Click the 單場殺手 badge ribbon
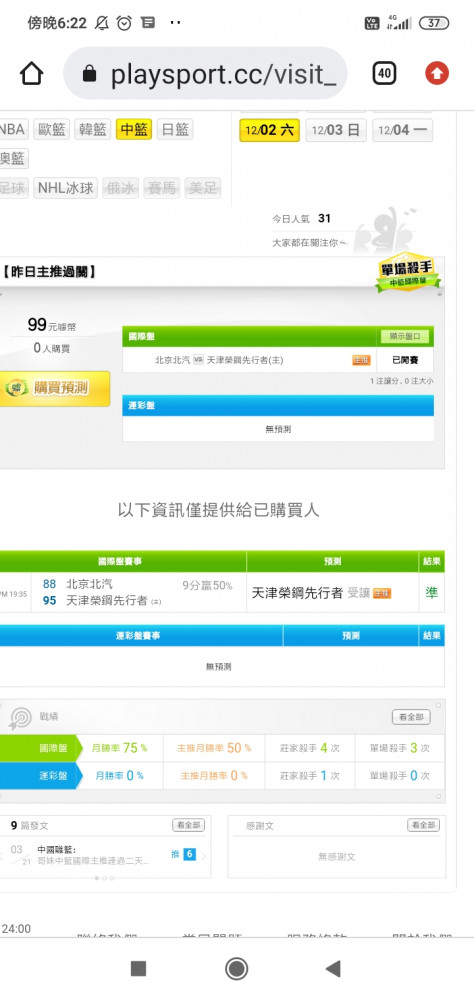The image size is (474, 1000). click(408, 276)
